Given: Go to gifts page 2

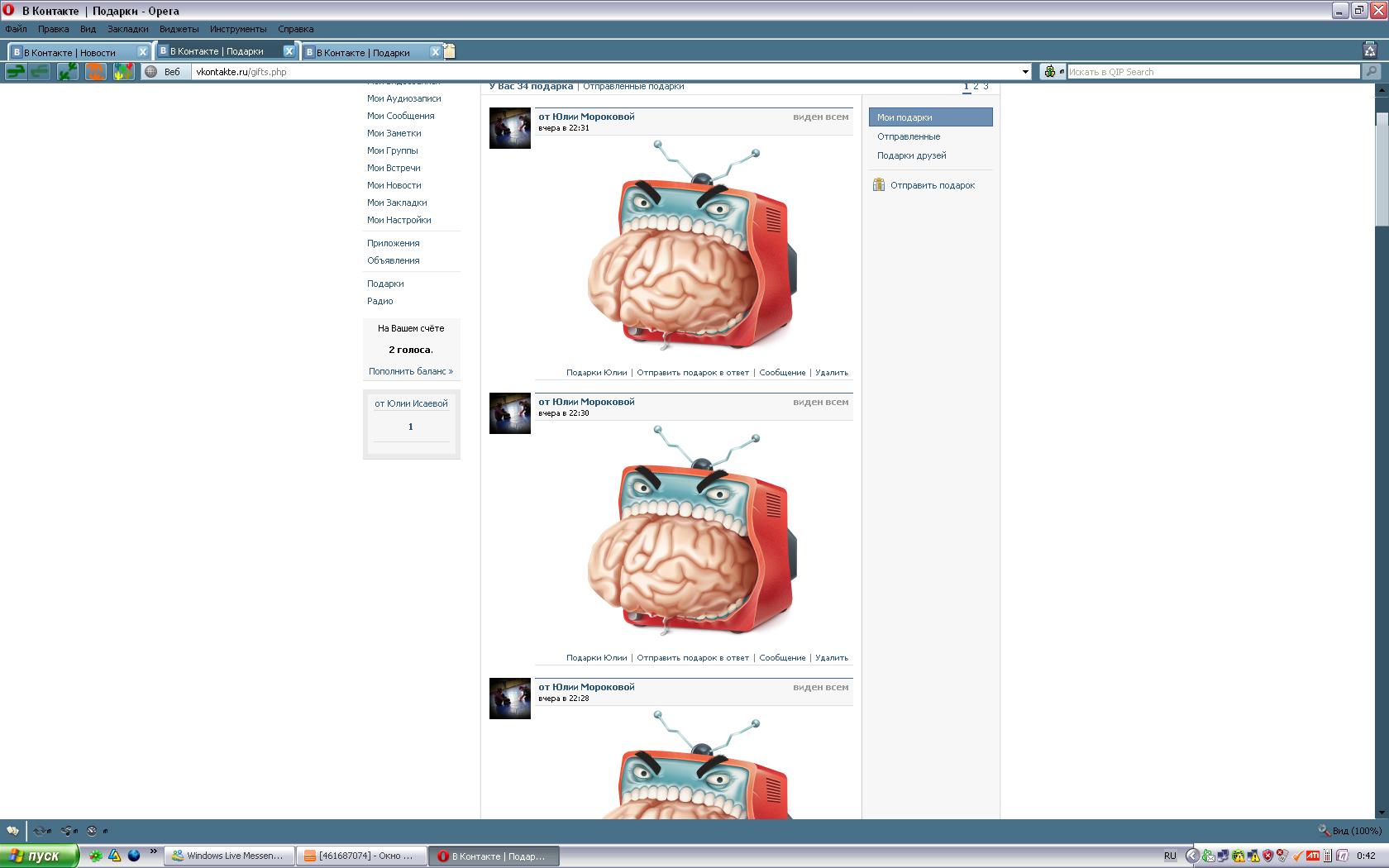Looking at the screenshot, I should coord(976,86).
